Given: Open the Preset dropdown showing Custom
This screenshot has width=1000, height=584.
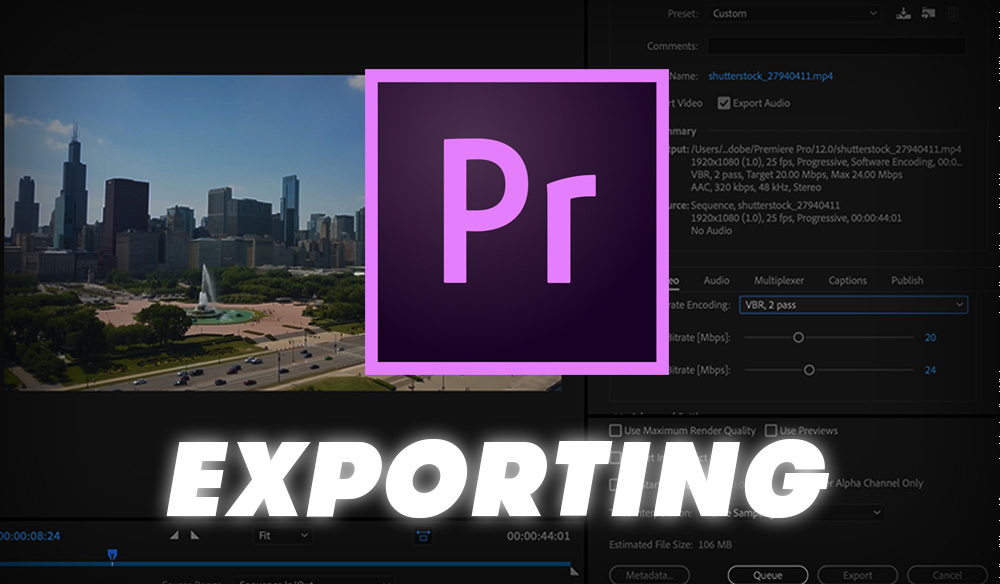Looking at the screenshot, I should [795, 13].
